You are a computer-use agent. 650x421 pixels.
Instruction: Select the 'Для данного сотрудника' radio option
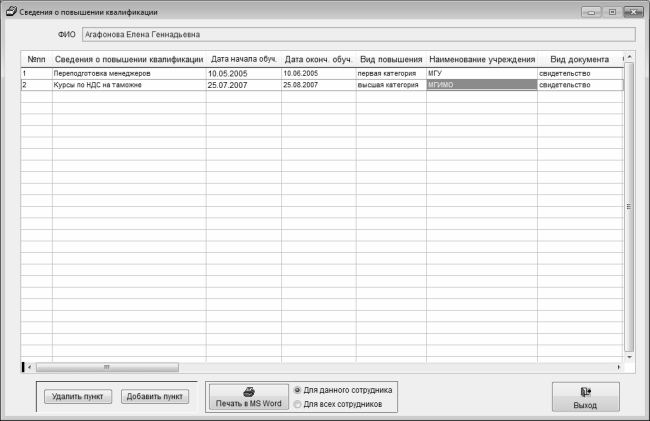297,390
